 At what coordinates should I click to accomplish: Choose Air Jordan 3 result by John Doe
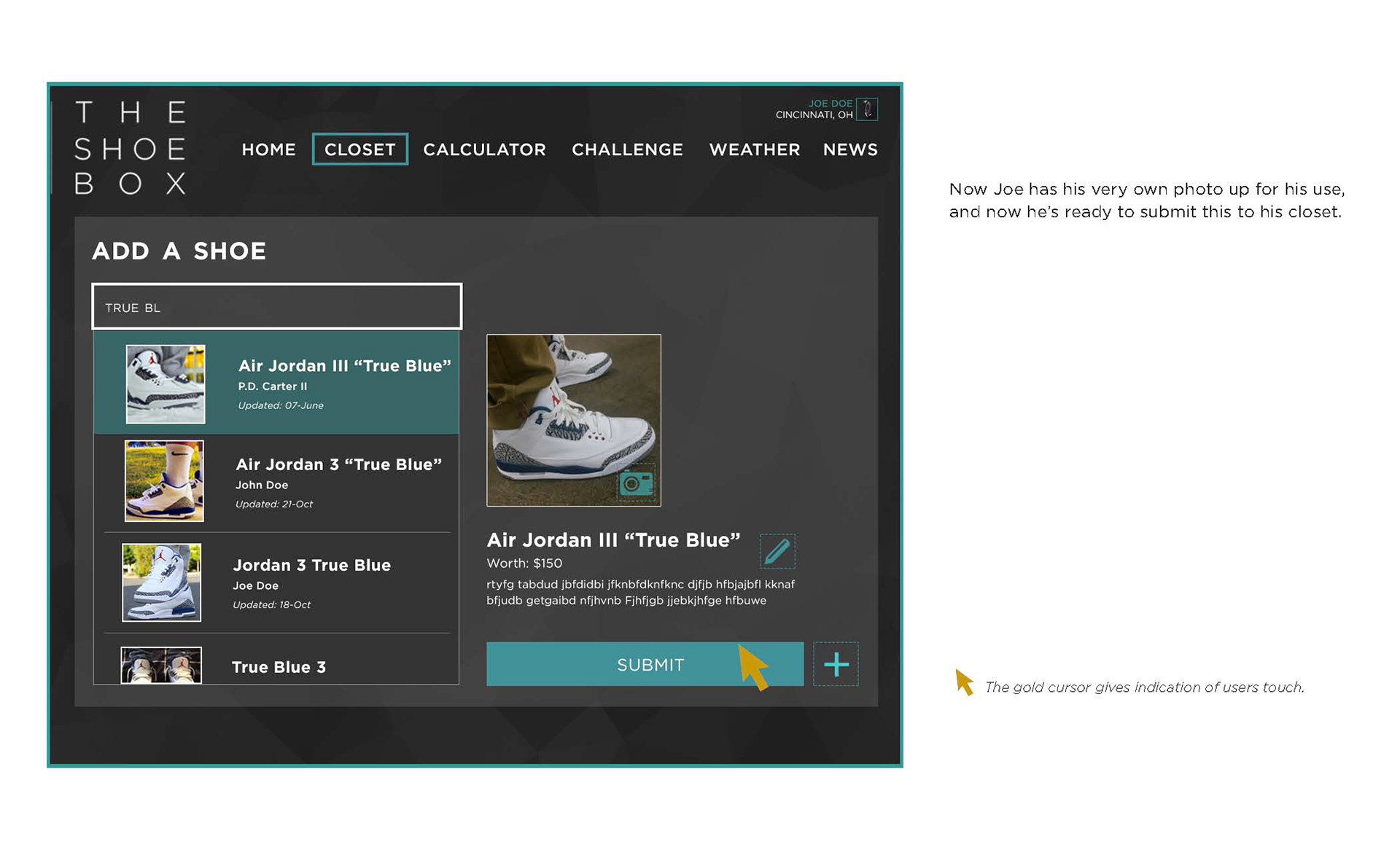coord(276,483)
